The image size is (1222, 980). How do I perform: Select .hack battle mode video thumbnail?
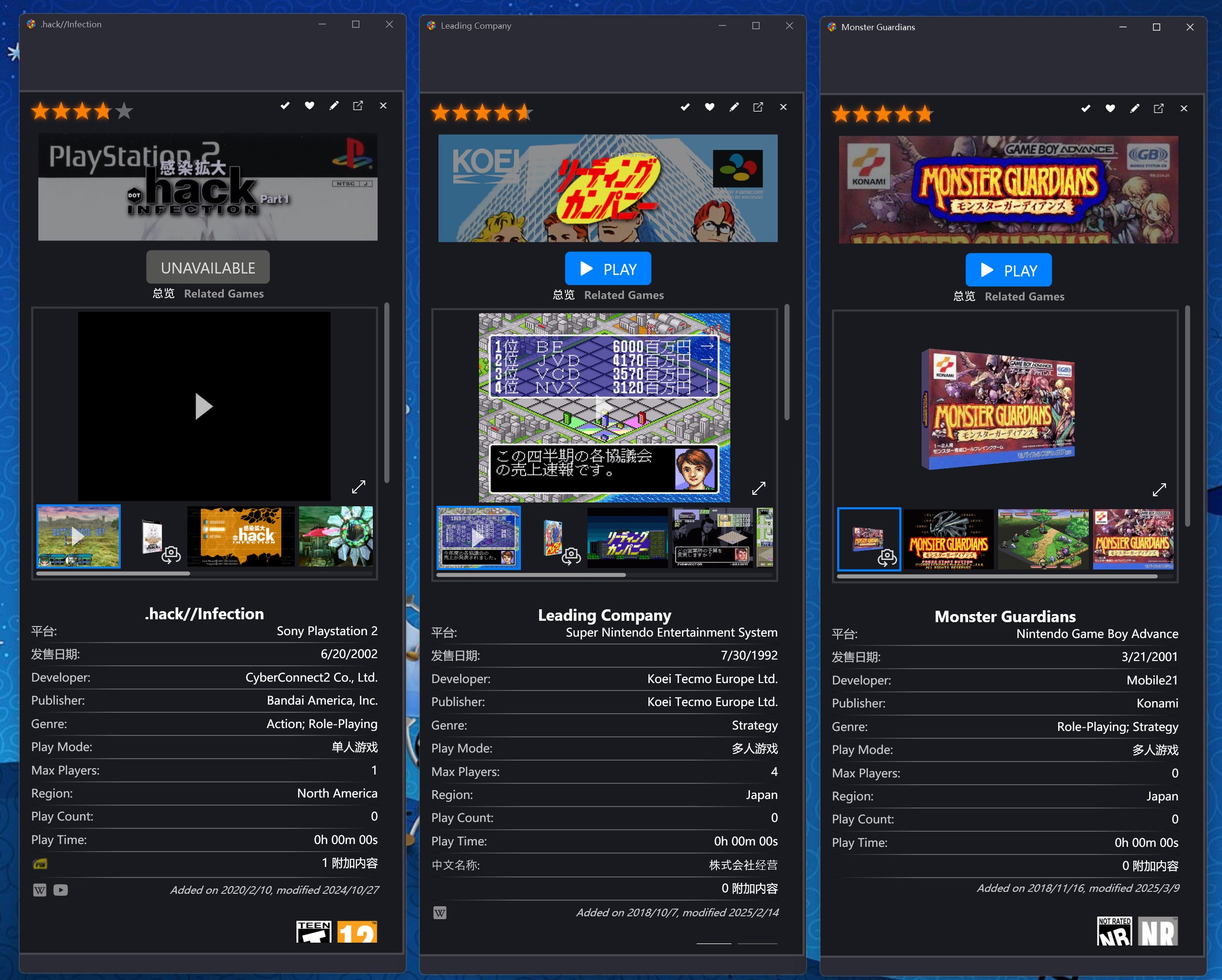79,537
